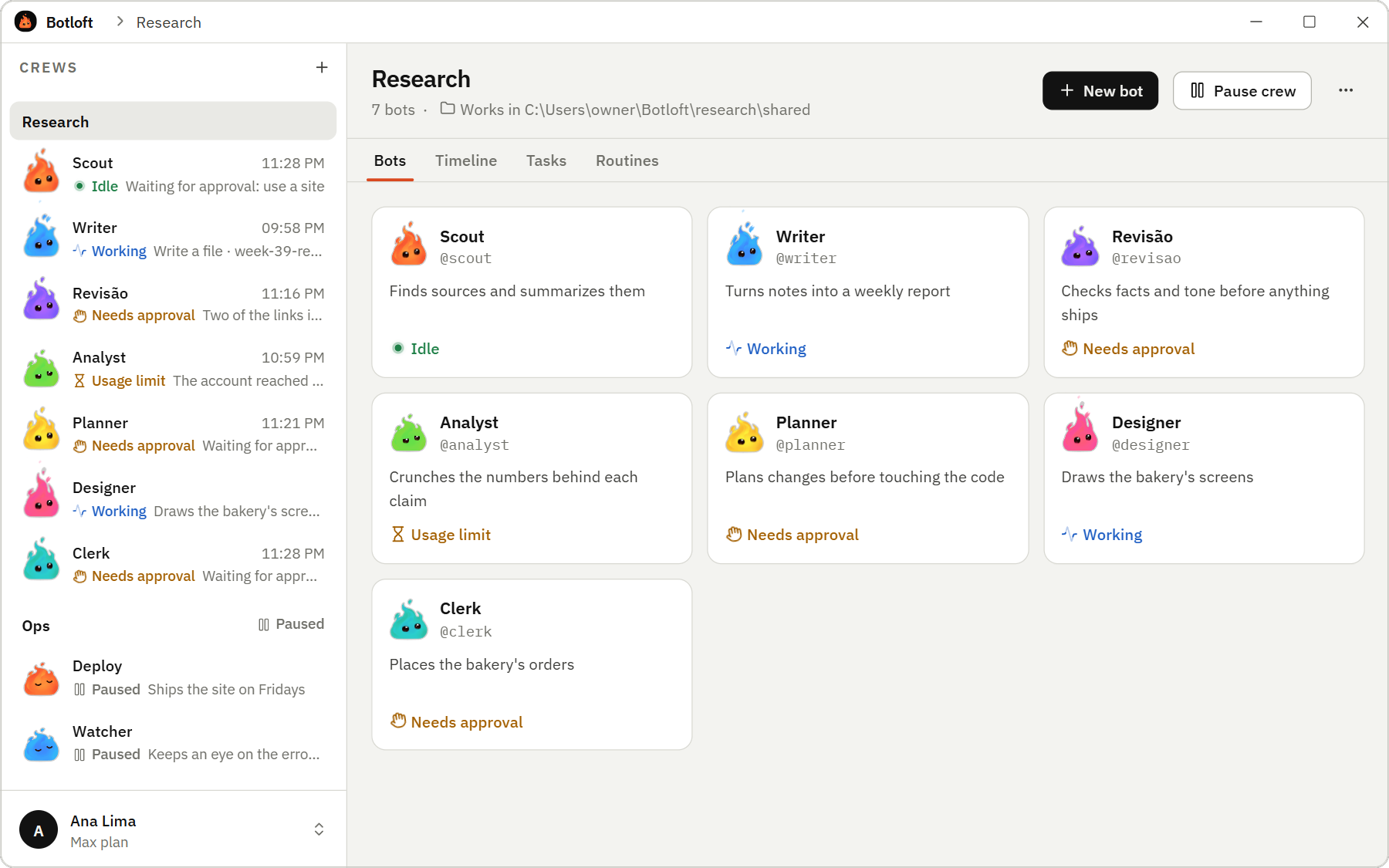
Task: Click the Ops crew Paused status badge
Action: [x=291, y=624]
